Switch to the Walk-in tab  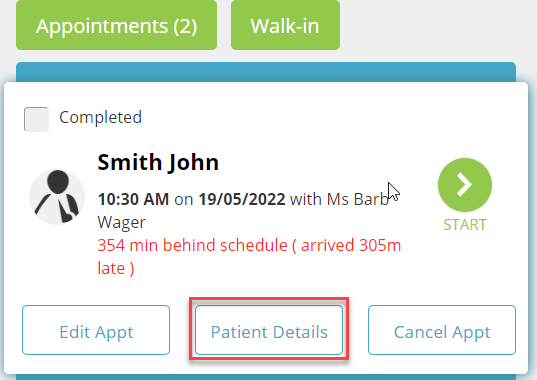(x=285, y=25)
